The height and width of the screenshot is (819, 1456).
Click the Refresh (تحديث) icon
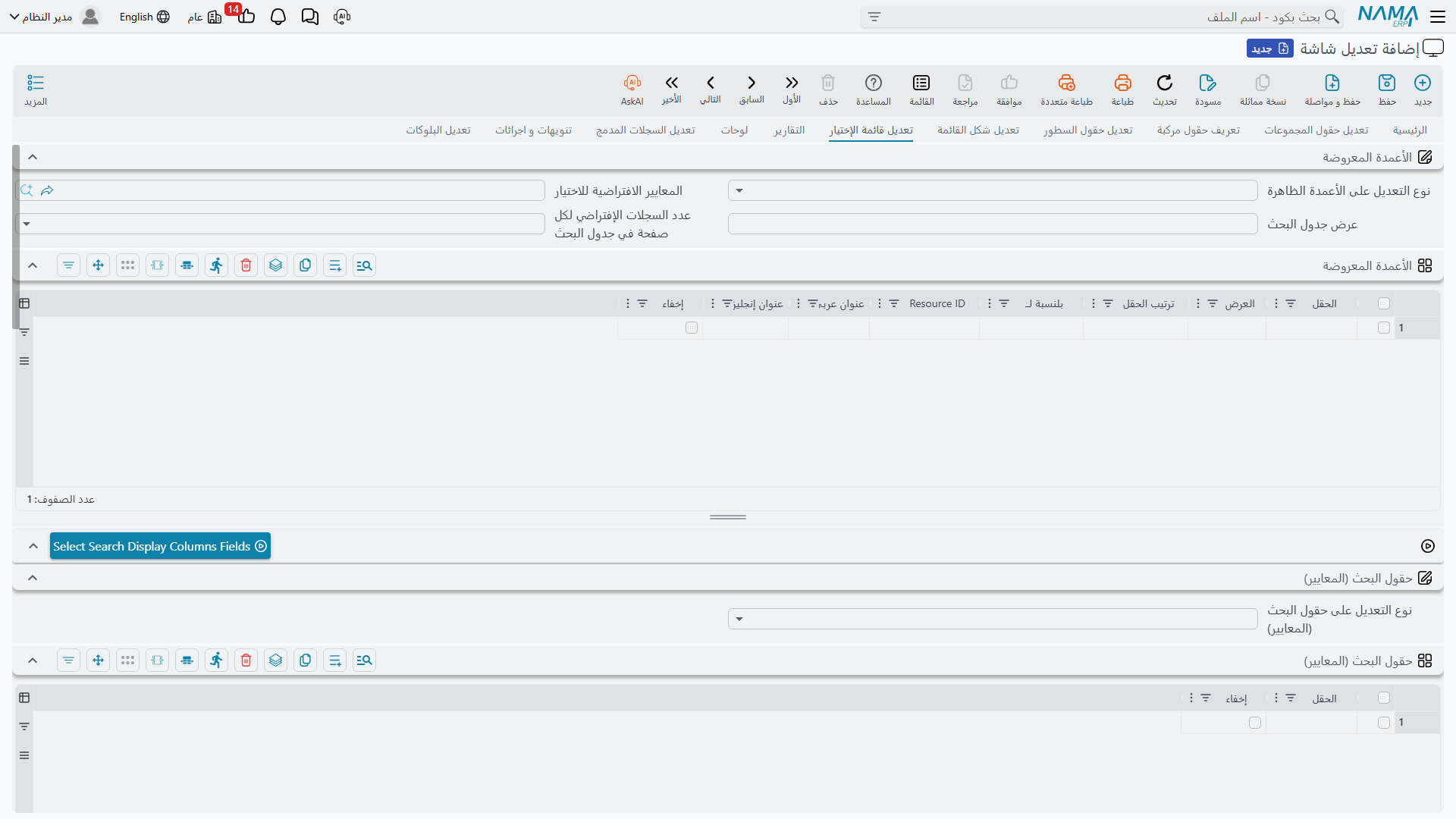(x=1165, y=83)
